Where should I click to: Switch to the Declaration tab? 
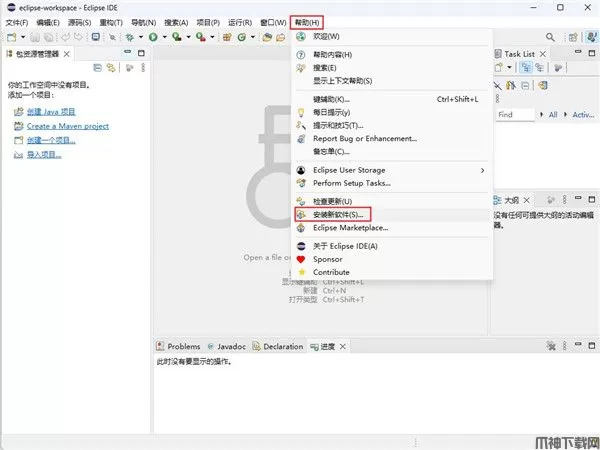point(278,347)
